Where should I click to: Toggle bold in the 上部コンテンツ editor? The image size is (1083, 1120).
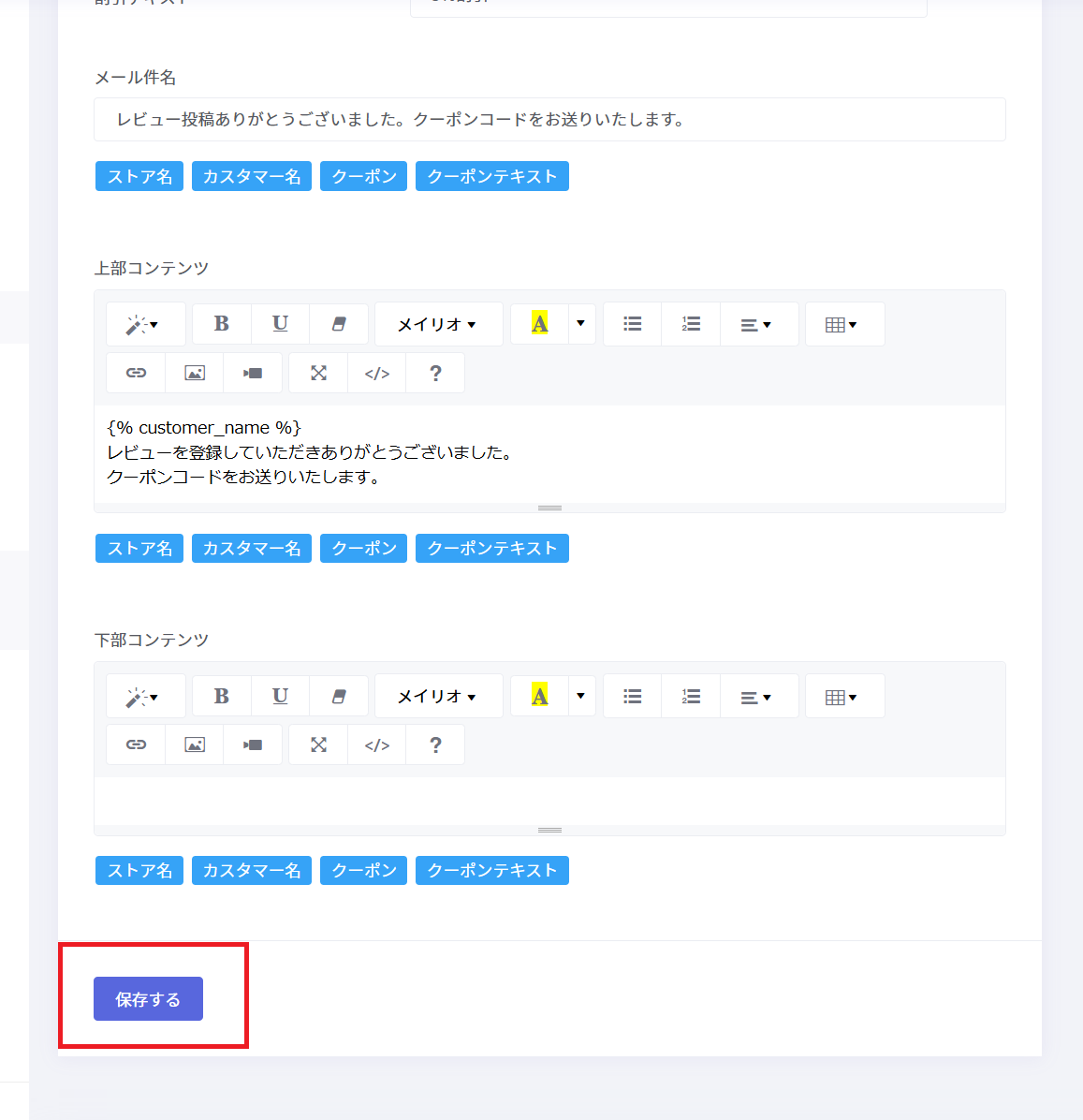(221, 324)
